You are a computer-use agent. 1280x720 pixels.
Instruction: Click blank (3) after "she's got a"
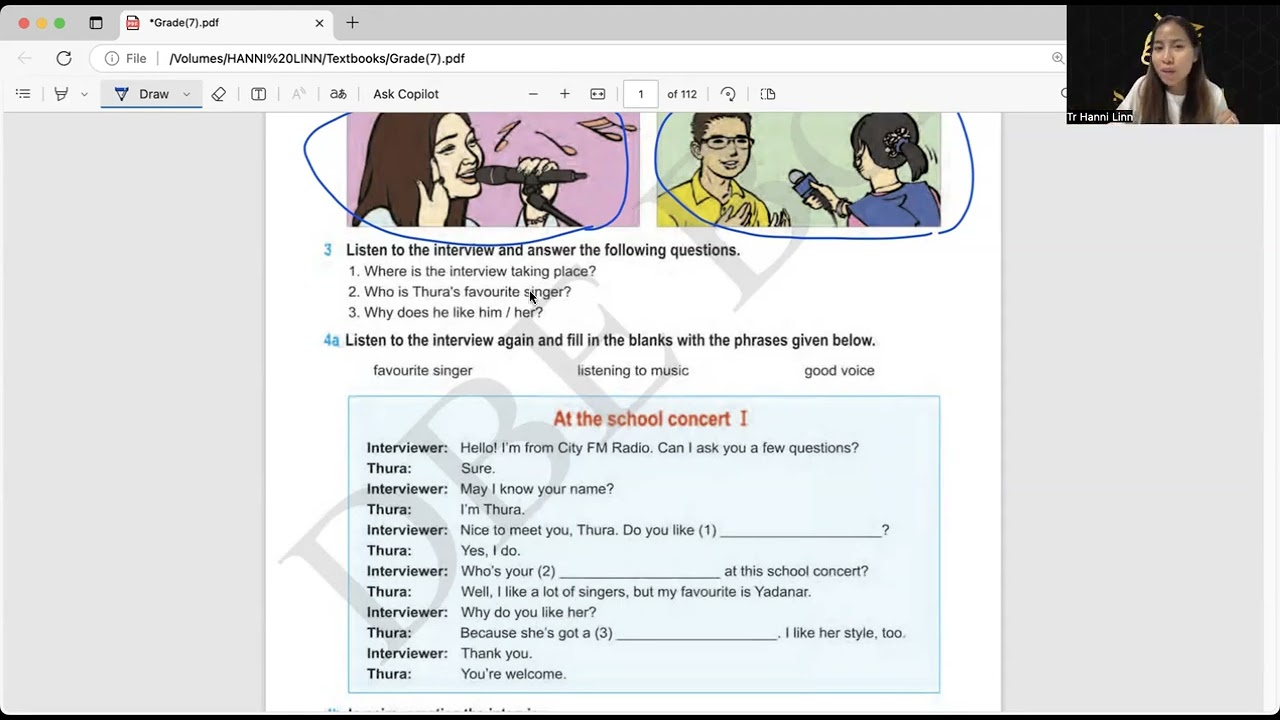pos(696,633)
